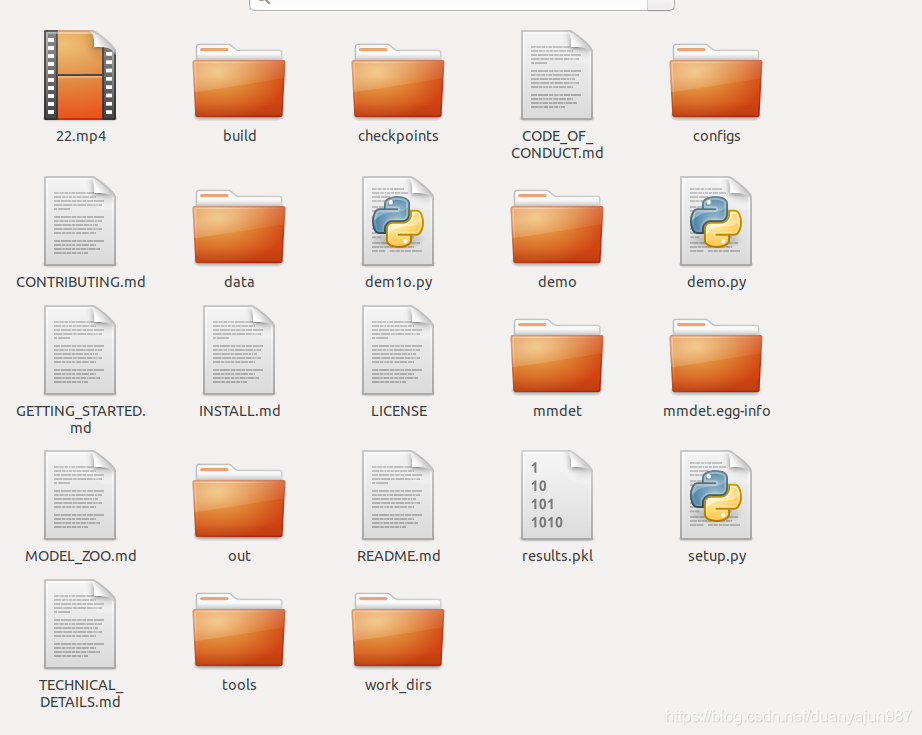Select the GETTING_STARTED.md document icon
This screenshot has height=735, width=922.
click(80, 350)
